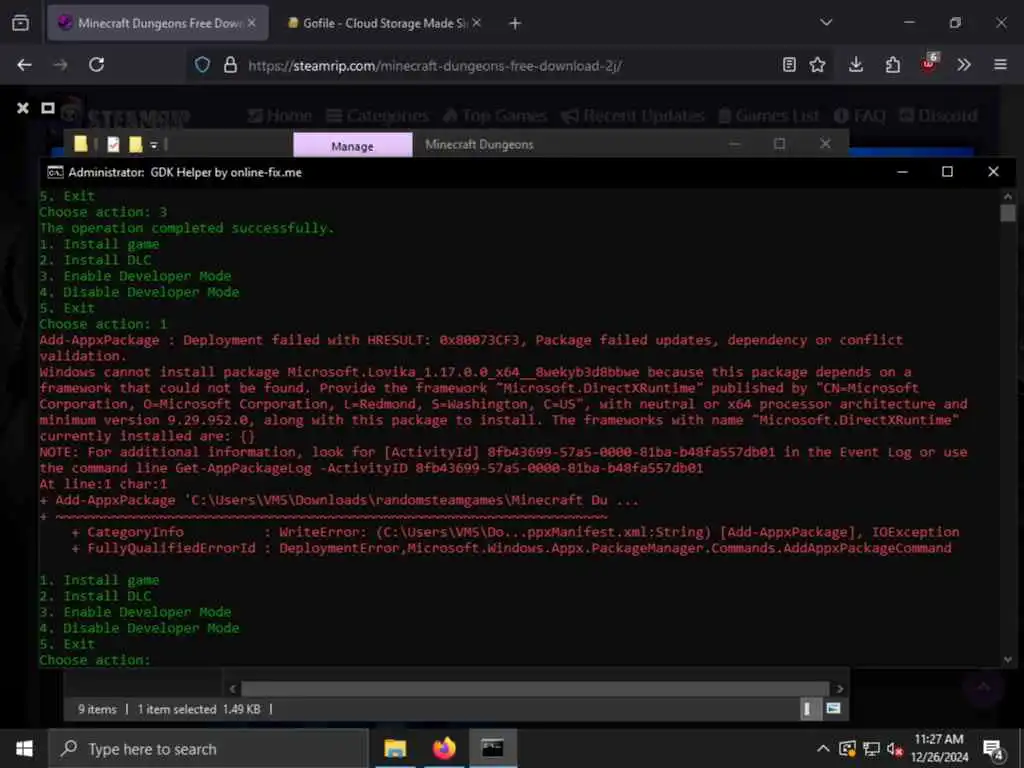This screenshot has width=1024, height=768.
Task: Open the Windows Start menu
Action: coord(24,748)
